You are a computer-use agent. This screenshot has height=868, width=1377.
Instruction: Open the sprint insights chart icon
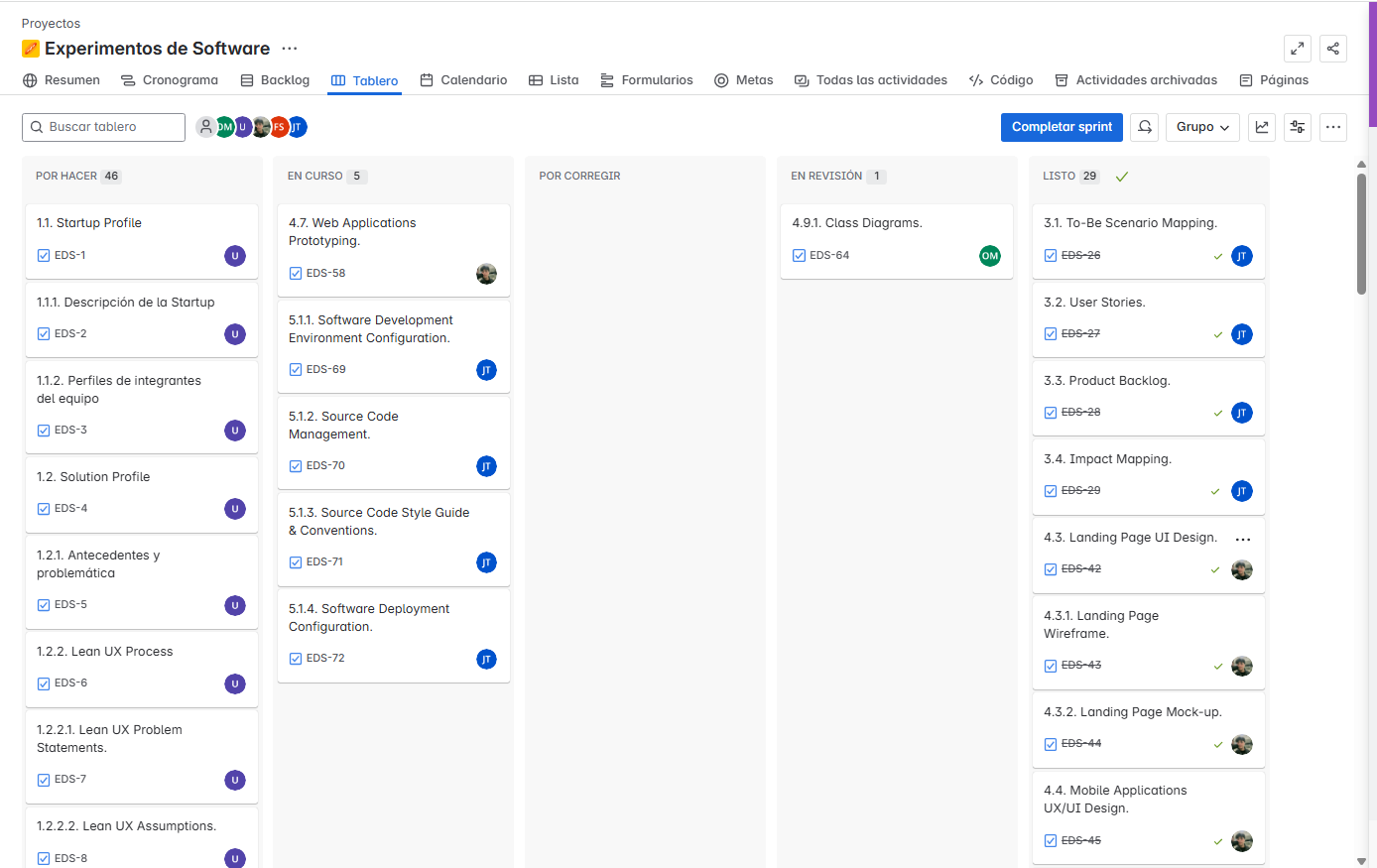tap(1262, 127)
